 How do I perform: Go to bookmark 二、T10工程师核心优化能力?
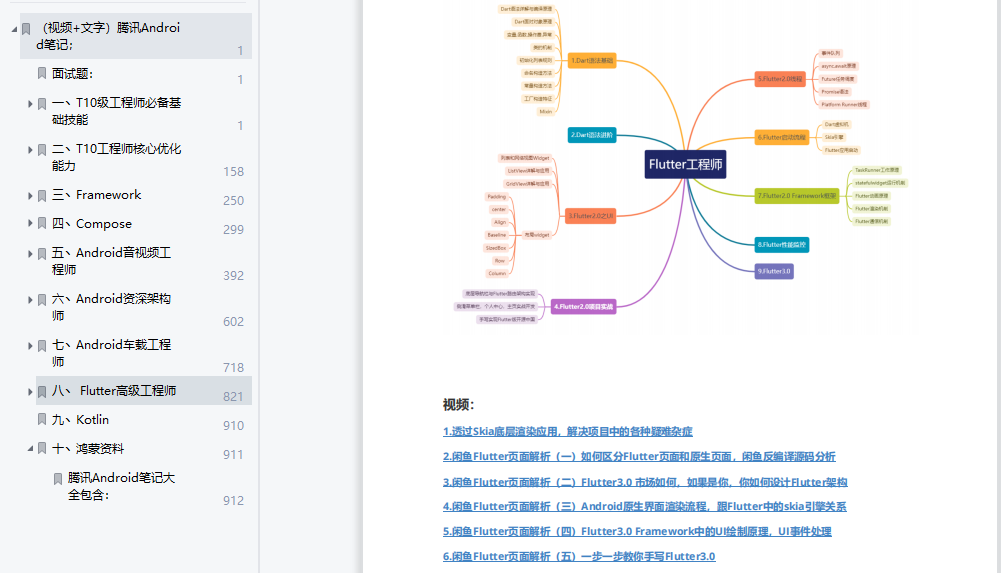click(116, 157)
